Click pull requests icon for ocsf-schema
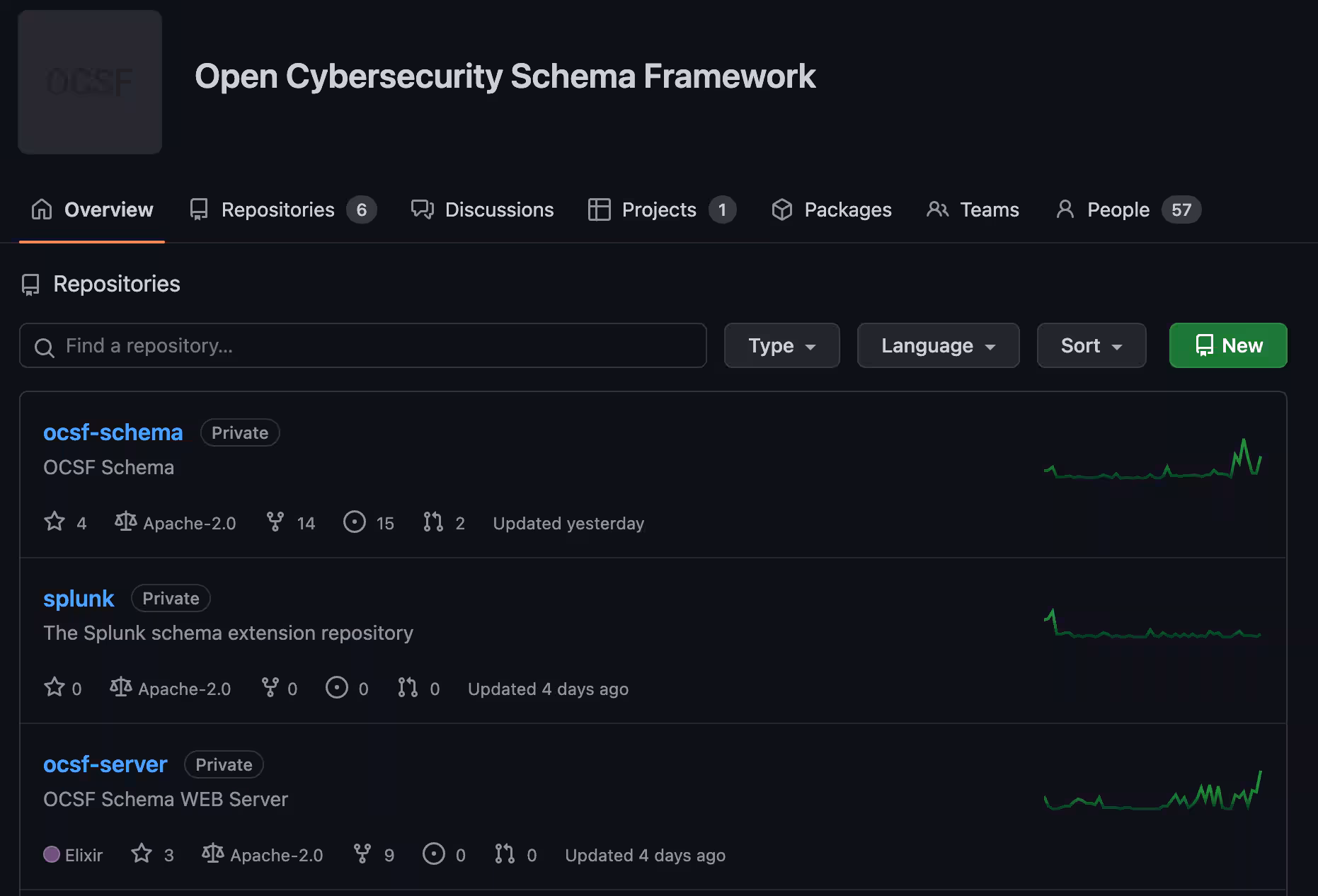 tap(433, 522)
